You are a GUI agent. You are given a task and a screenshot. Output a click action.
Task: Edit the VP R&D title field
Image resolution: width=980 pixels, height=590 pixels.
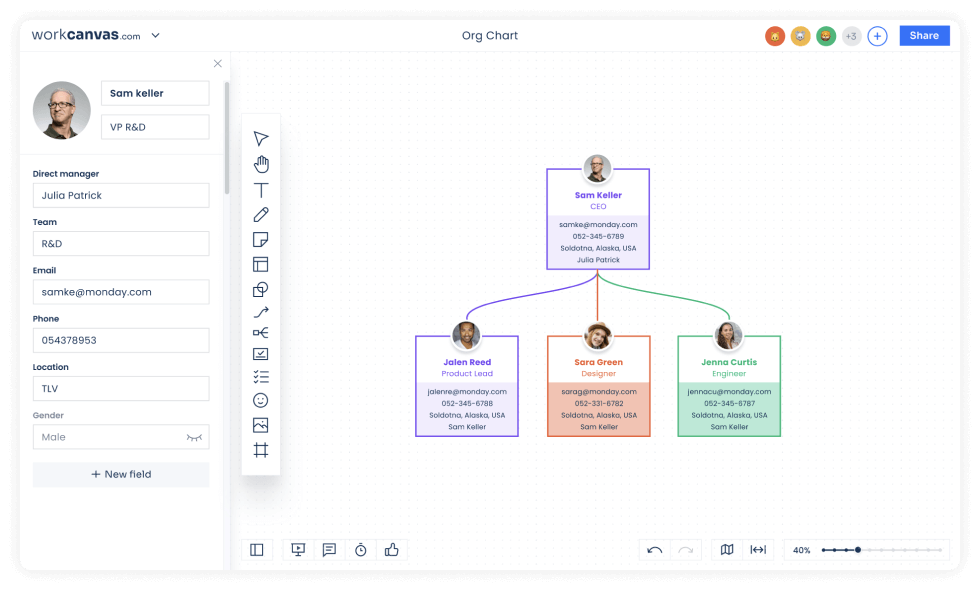pyautogui.click(x=155, y=127)
